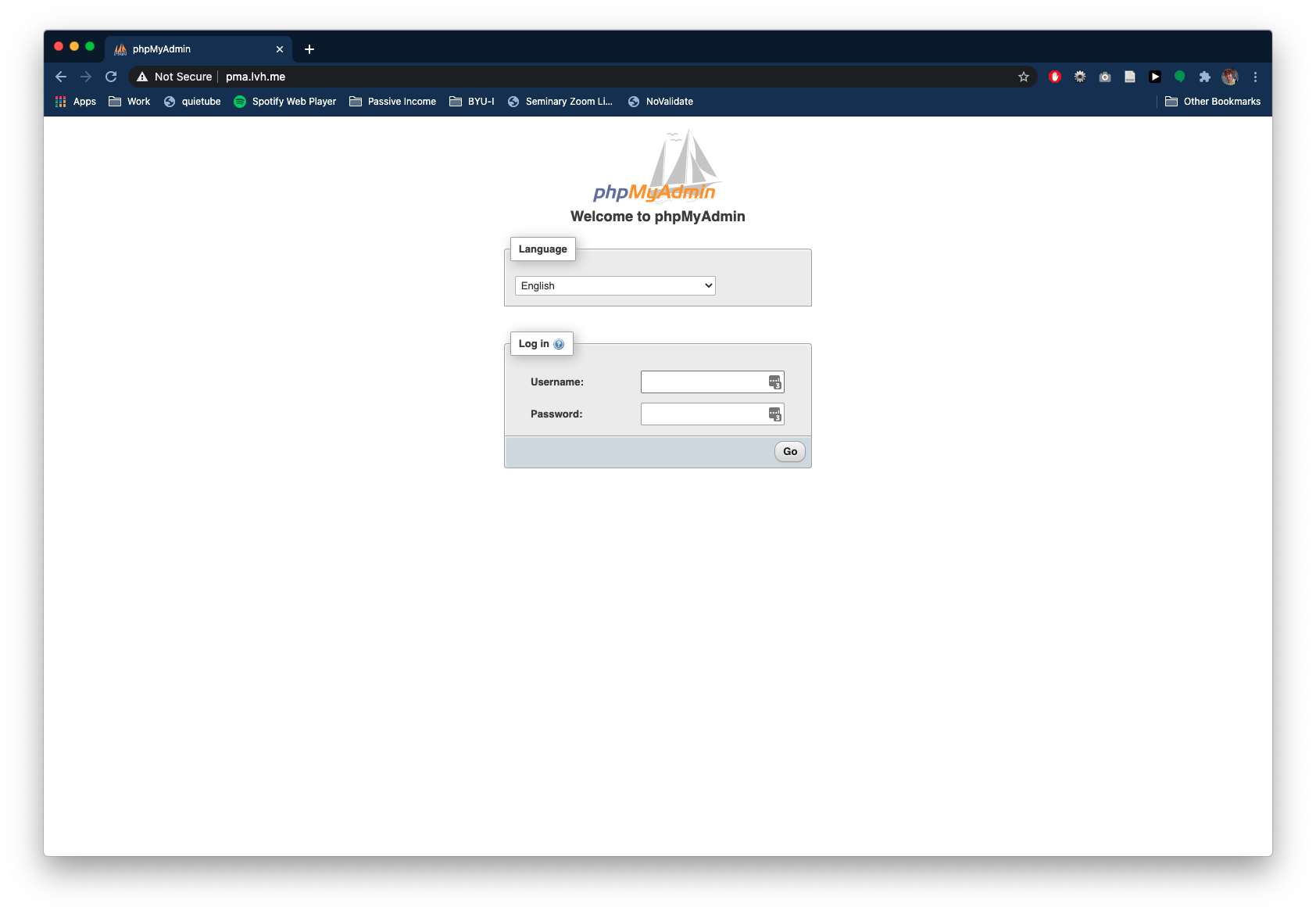The width and height of the screenshot is (1316, 914).
Task: Open the Chrome profile avatar
Action: pyautogui.click(x=1230, y=77)
